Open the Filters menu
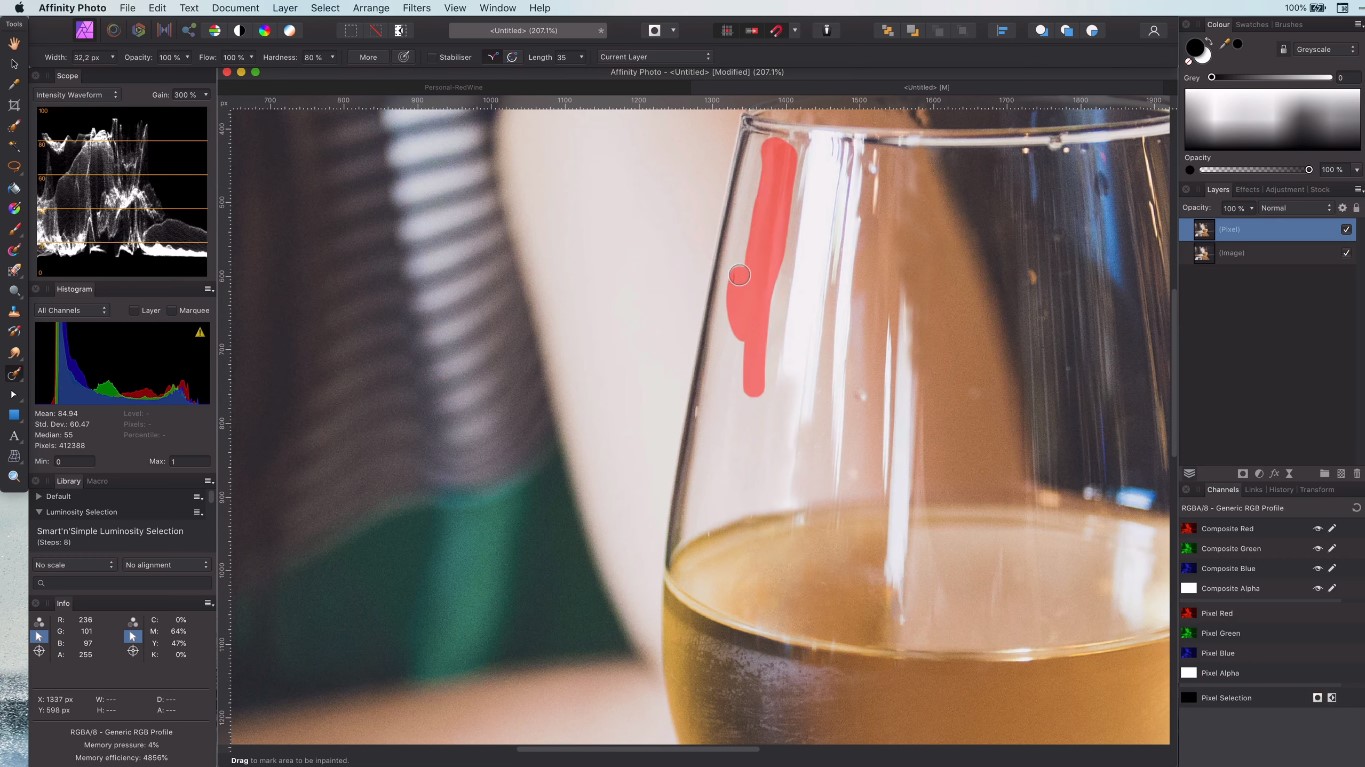The width and height of the screenshot is (1365, 767). coord(416,7)
